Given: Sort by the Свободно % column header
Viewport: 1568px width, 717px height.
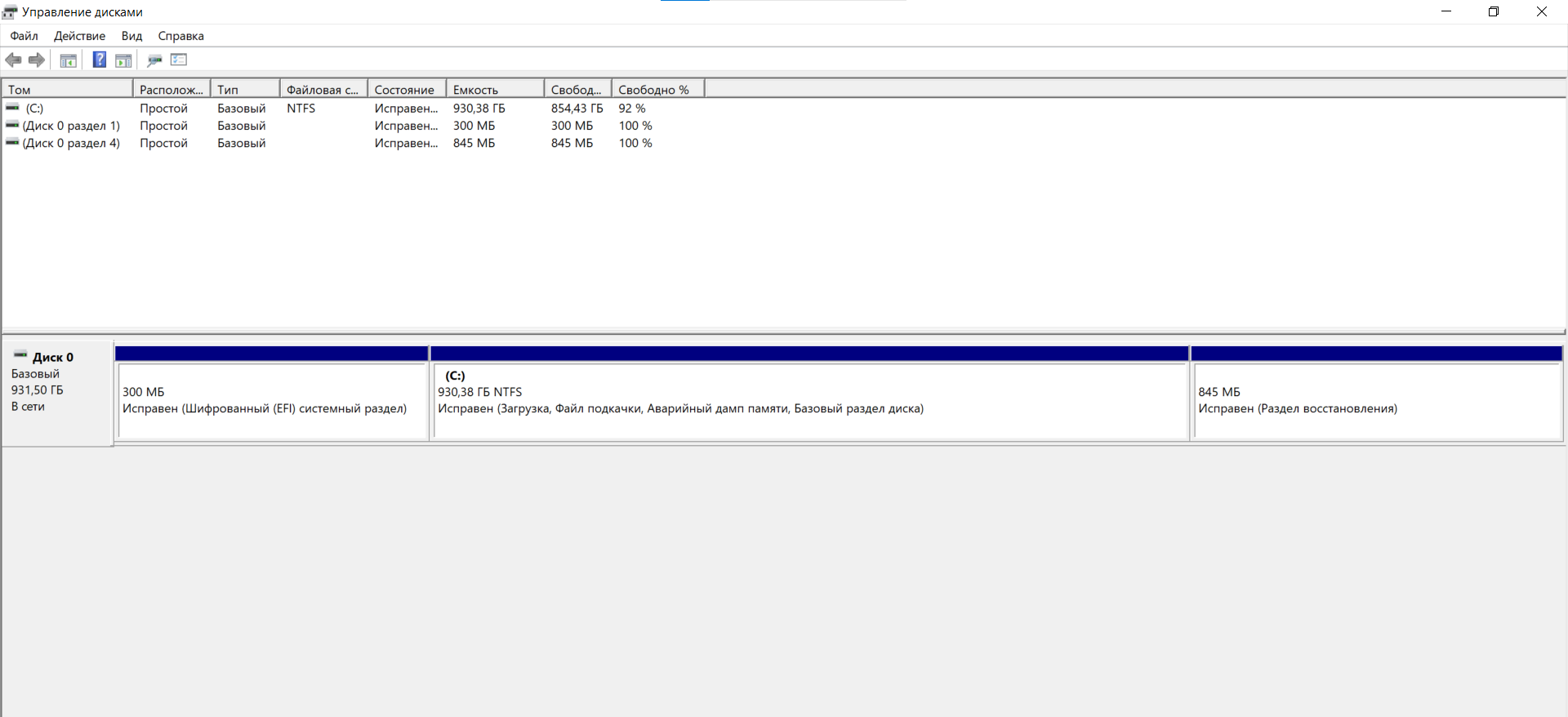Looking at the screenshot, I should (x=657, y=90).
